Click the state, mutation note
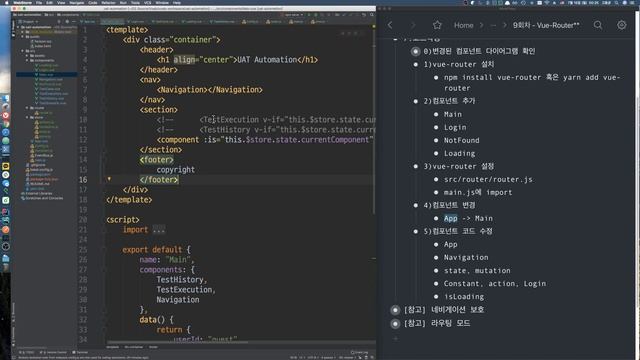This screenshot has width=640, height=360. click(x=477, y=271)
